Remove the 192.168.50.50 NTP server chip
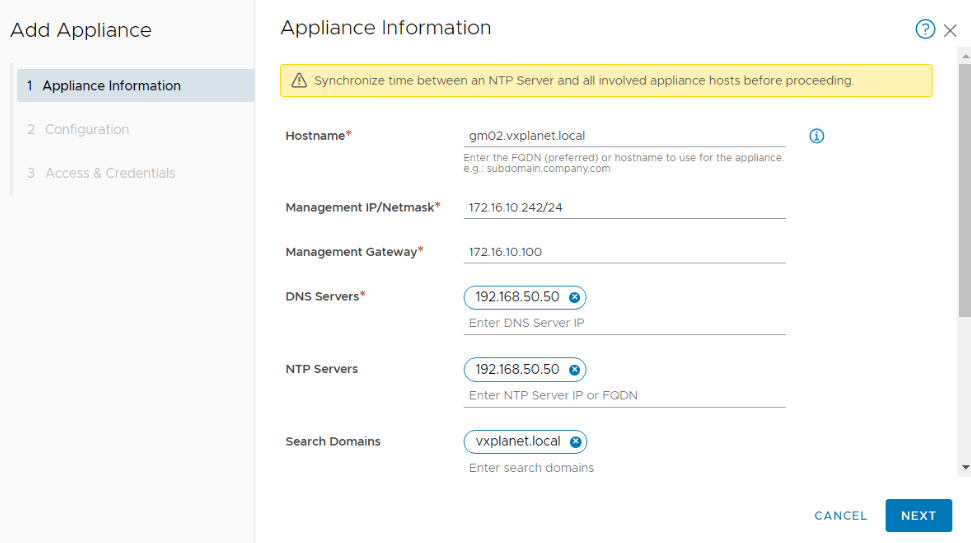971x543 pixels. tap(574, 370)
